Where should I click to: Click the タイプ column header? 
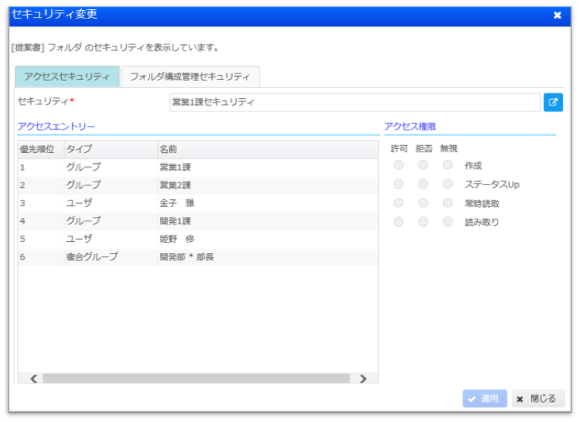111,150
